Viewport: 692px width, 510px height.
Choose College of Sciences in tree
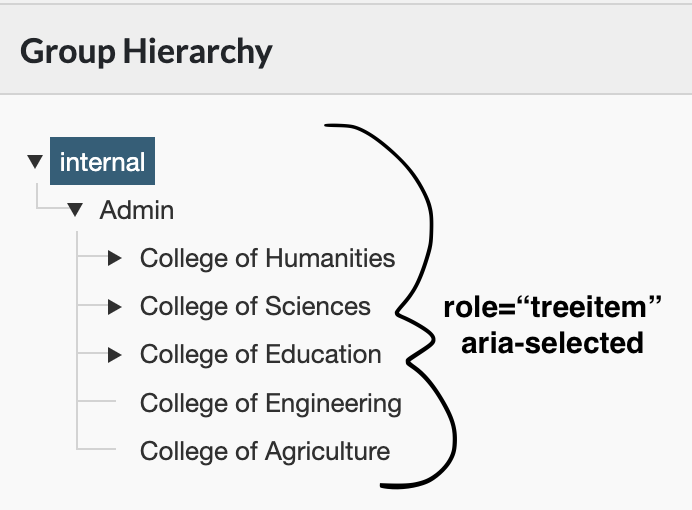click(255, 306)
